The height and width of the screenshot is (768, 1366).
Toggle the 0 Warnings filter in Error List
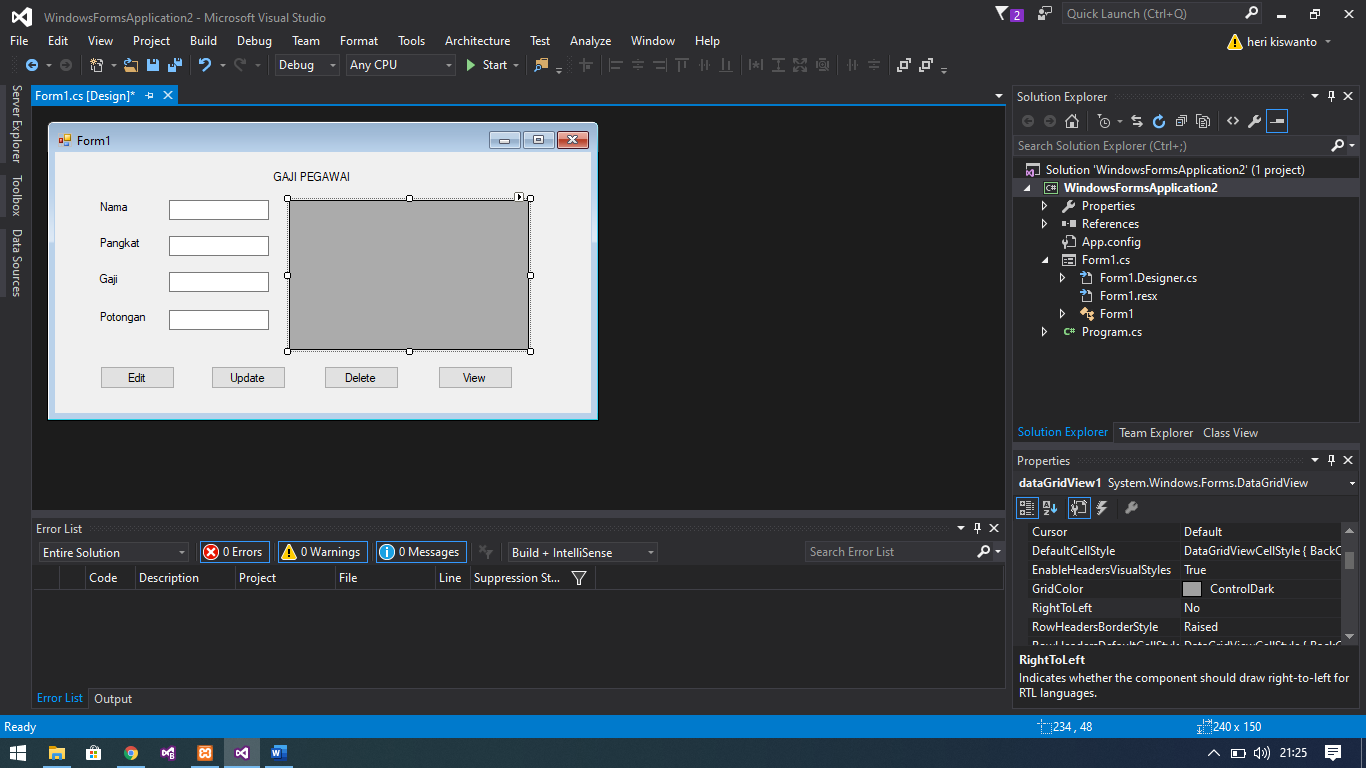click(x=322, y=551)
